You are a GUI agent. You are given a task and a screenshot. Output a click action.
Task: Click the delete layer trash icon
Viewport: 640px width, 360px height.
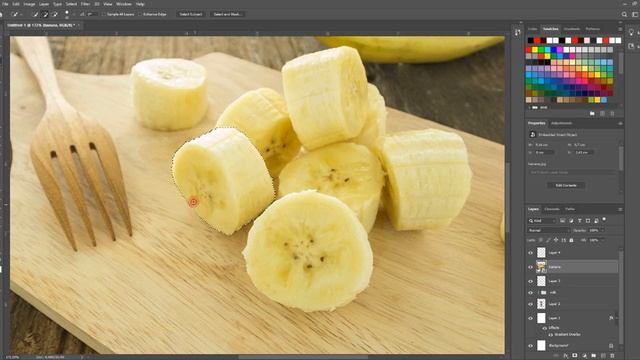tap(613, 356)
